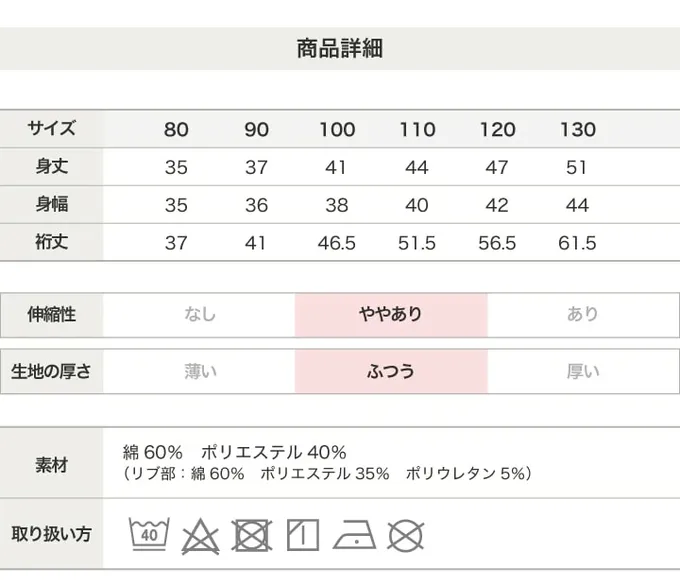Click the 取り扱い方 care instructions label
Screen dimensions: 680x586
click(x=51, y=534)
